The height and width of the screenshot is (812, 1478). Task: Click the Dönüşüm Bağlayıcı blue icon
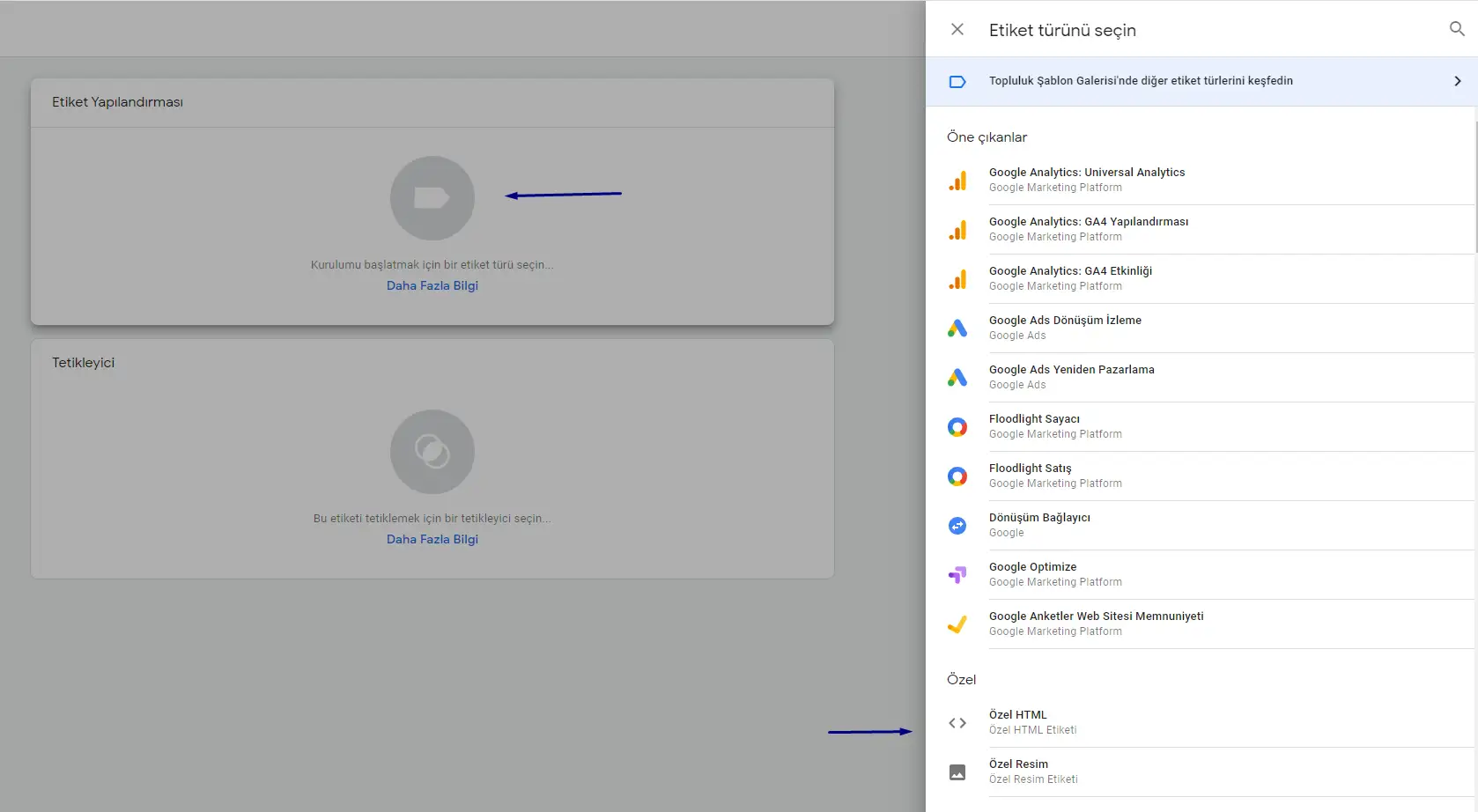(957, 526)
